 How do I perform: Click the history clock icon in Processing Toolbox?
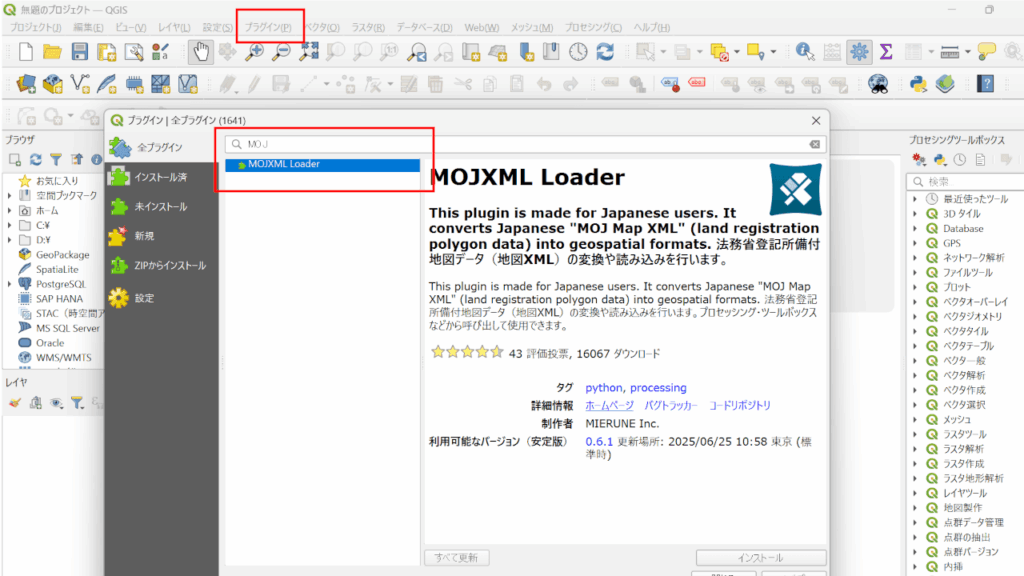[959, 159]
